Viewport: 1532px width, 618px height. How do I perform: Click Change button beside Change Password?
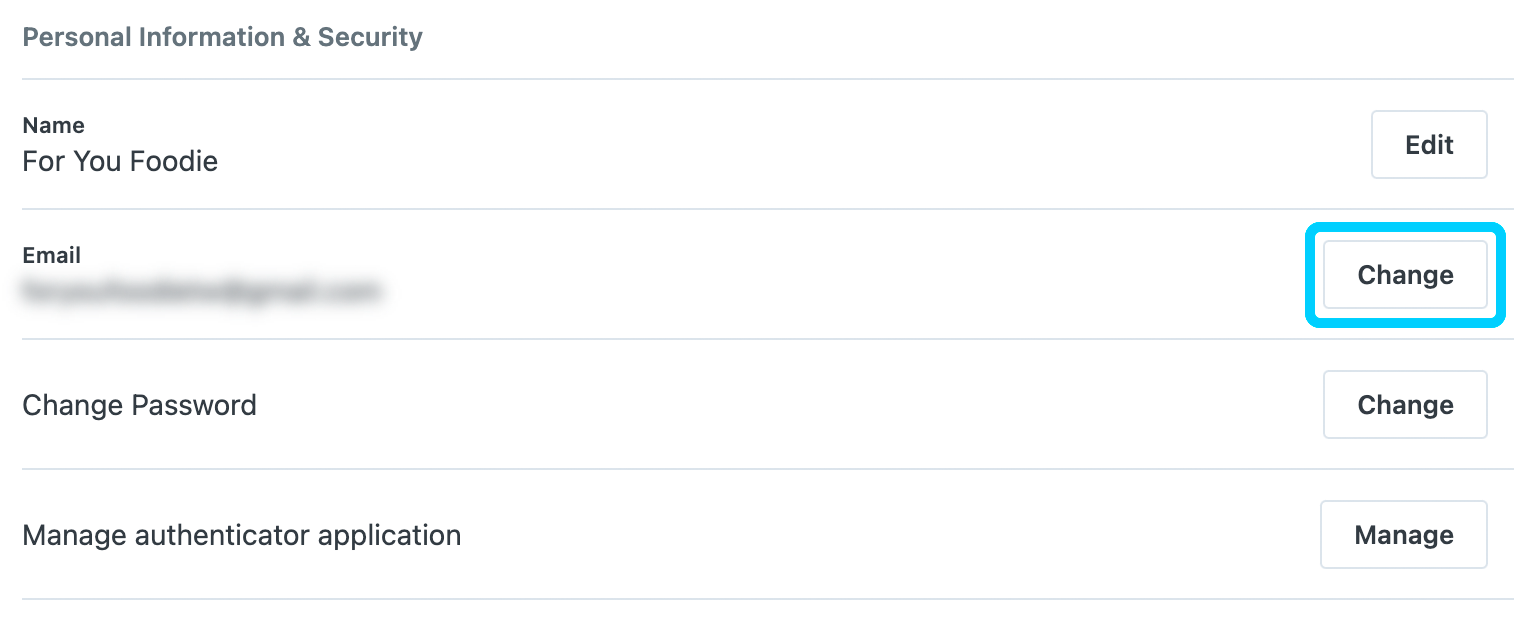[1404, 405]
